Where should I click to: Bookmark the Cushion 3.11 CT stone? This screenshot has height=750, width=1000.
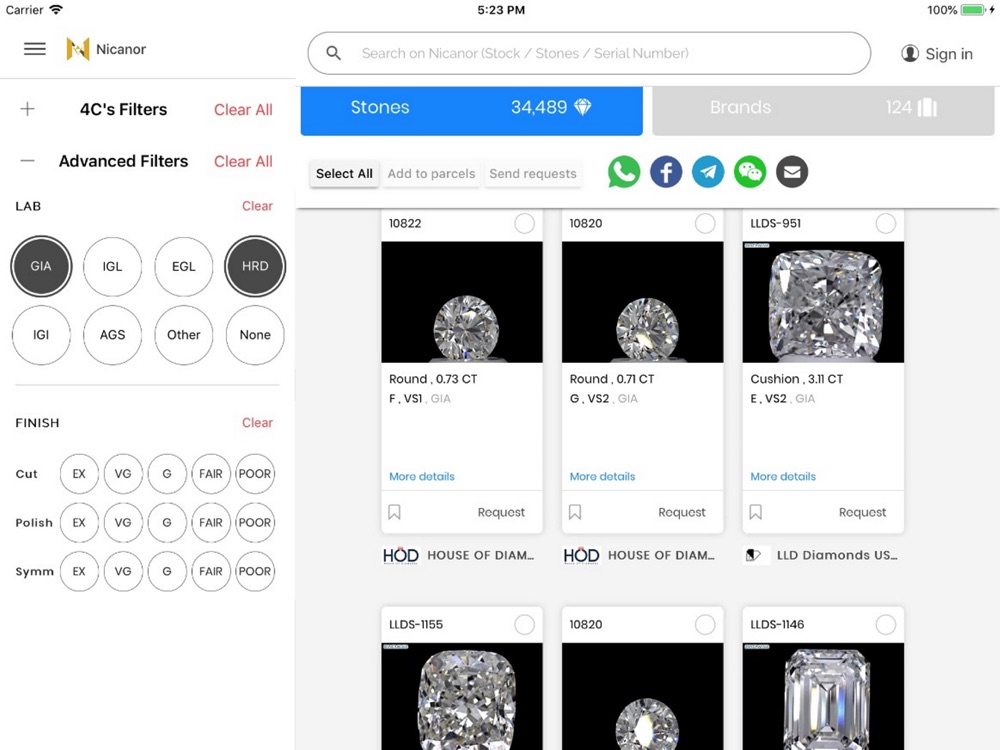756,512
